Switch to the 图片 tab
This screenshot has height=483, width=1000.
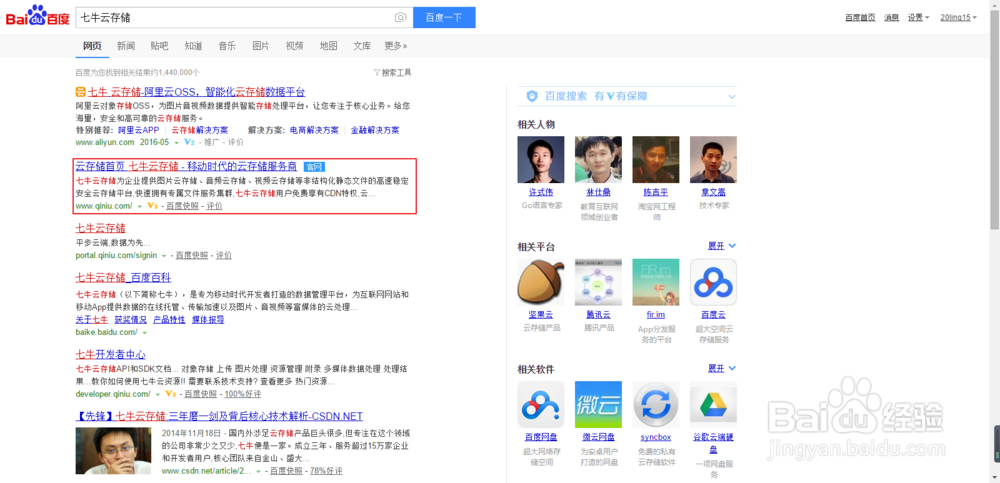(x=261, y=45)
